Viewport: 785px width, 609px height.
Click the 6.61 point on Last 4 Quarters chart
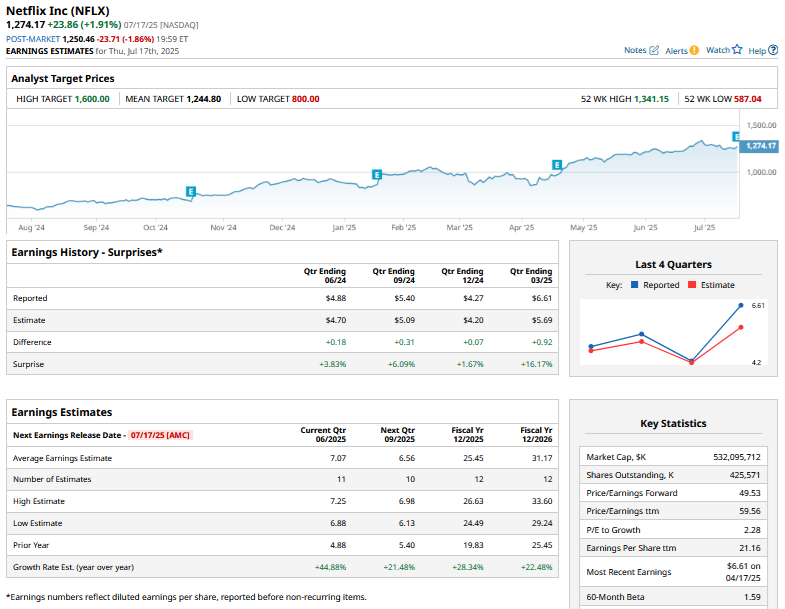[741, 305]
